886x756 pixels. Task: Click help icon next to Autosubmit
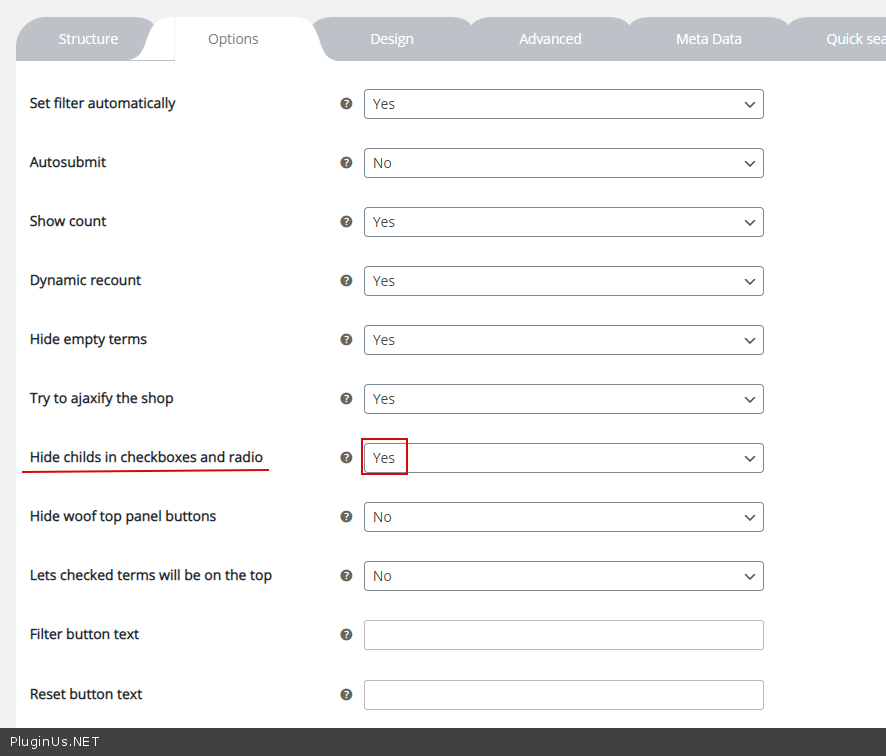click(x=346, y=162)
